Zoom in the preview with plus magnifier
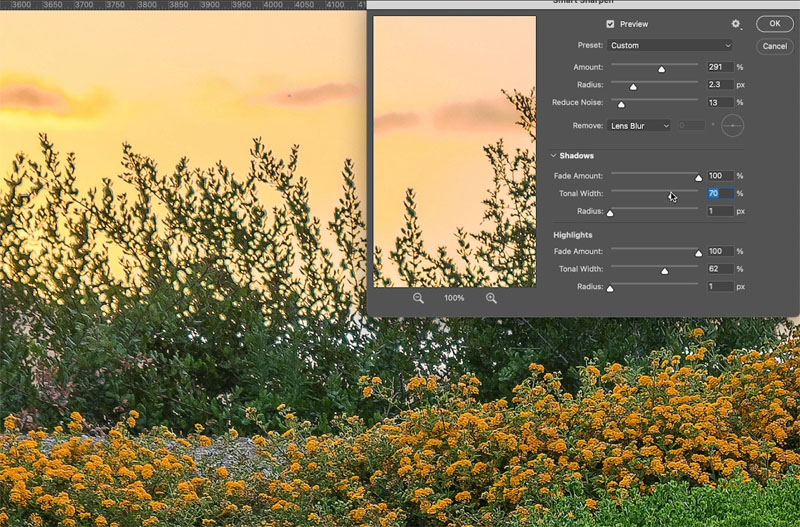This screenshot has height=527, width=800. pos(491,298)
